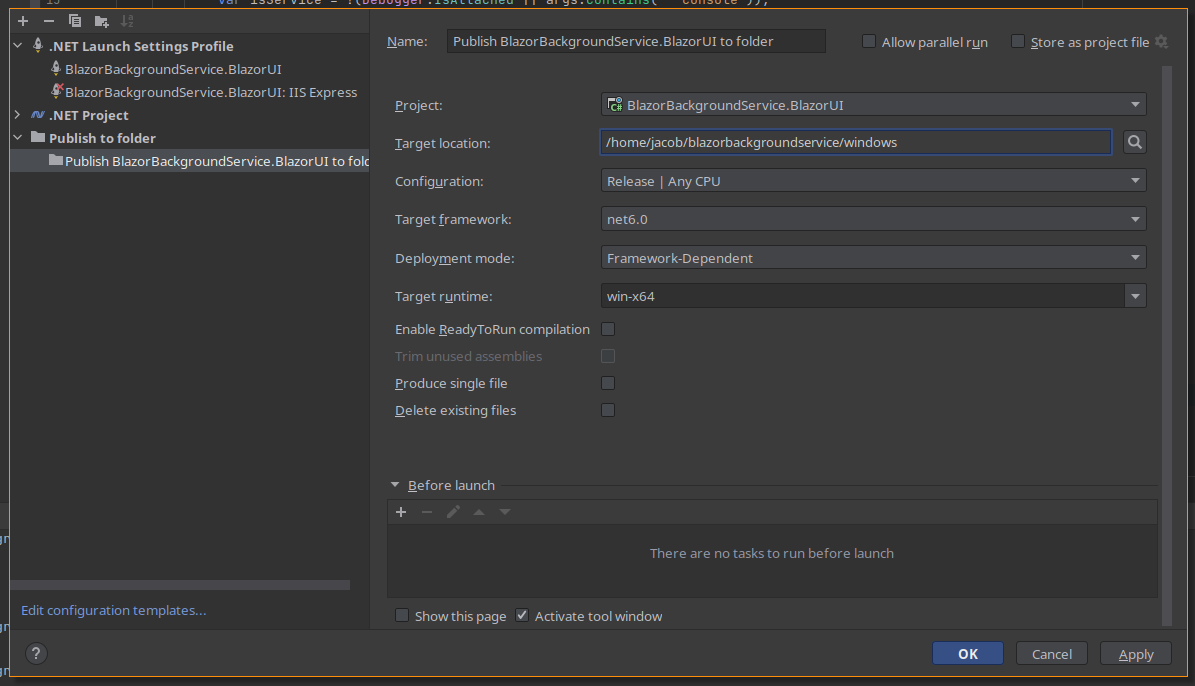Open the gear icon next to Store as project file
This screenshot has width=1195, height=686.
1161,42
